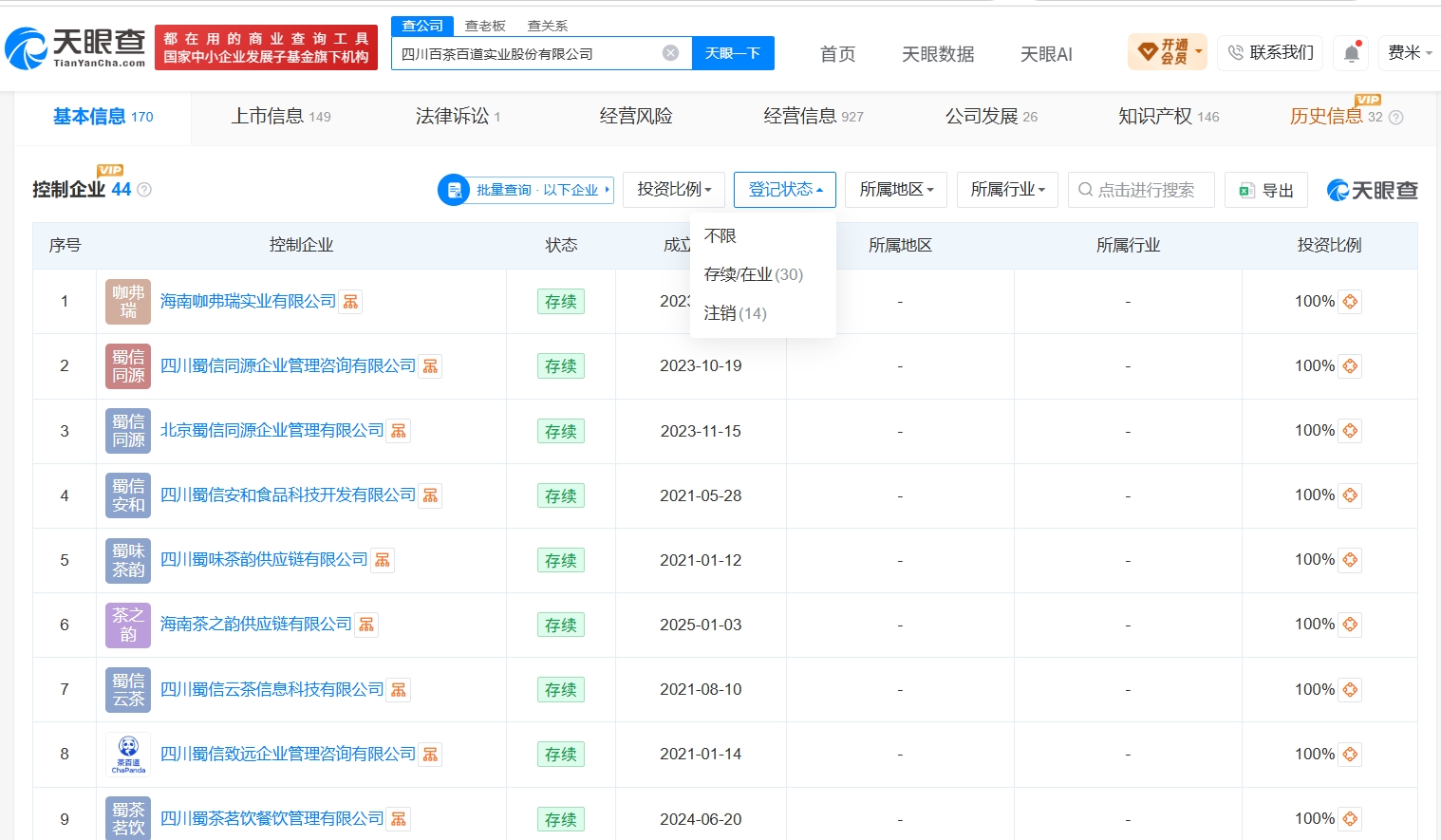This screenshot has height=840, width=1441.
Task: Click the 天眼一下 search button
Action: [x=733, y=53]
